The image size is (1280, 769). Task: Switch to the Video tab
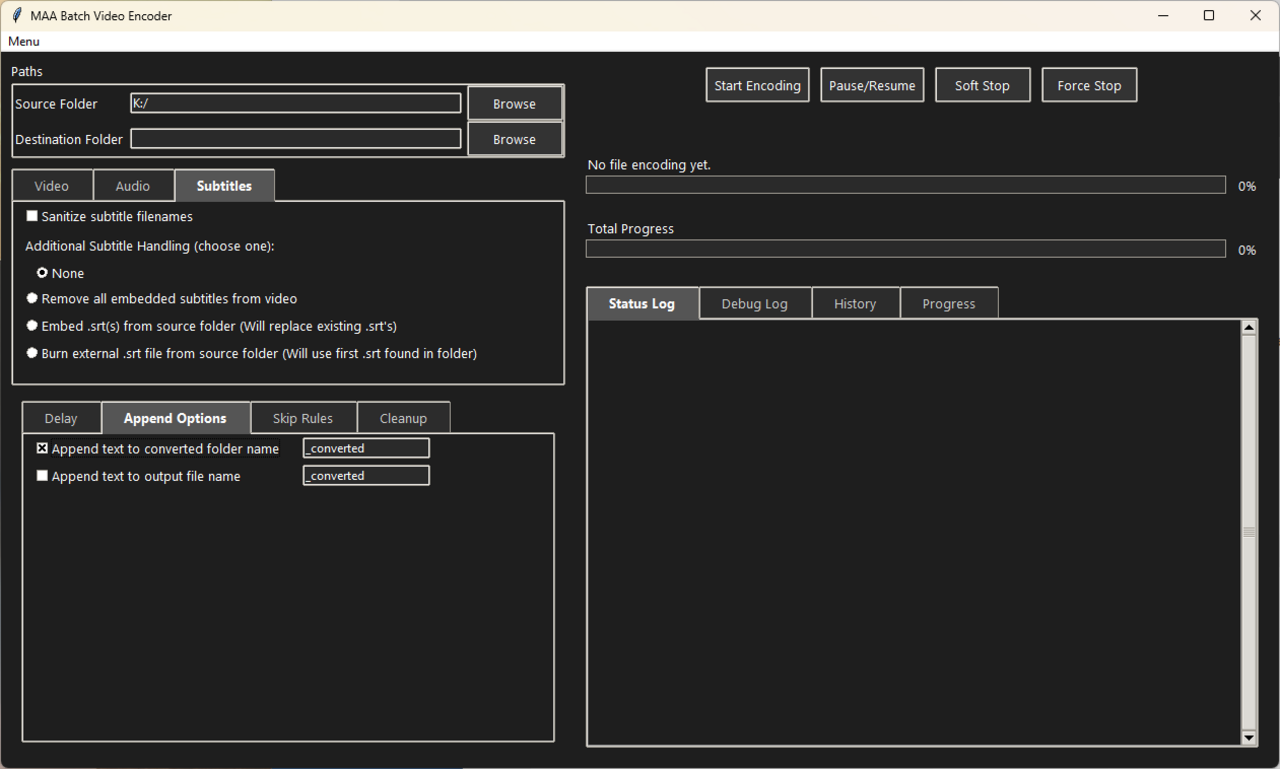[x=52, y=186]
